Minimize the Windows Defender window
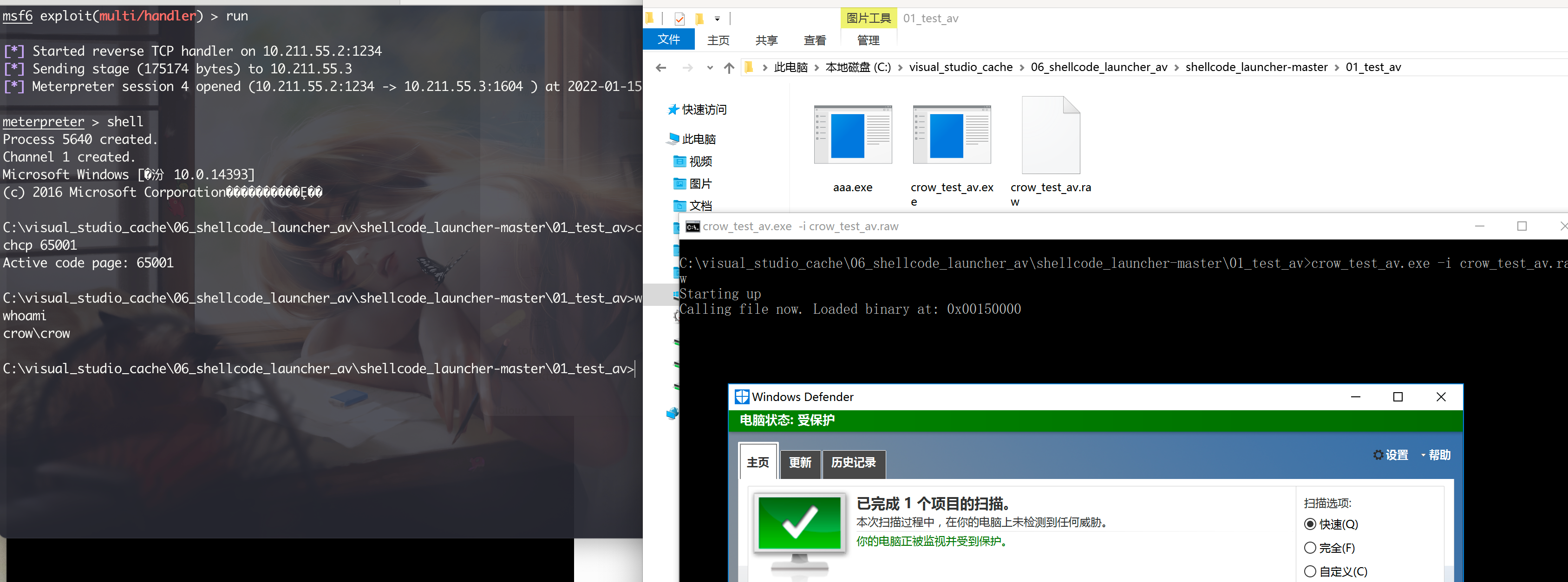The image size is (1568, 582). 1356,397
